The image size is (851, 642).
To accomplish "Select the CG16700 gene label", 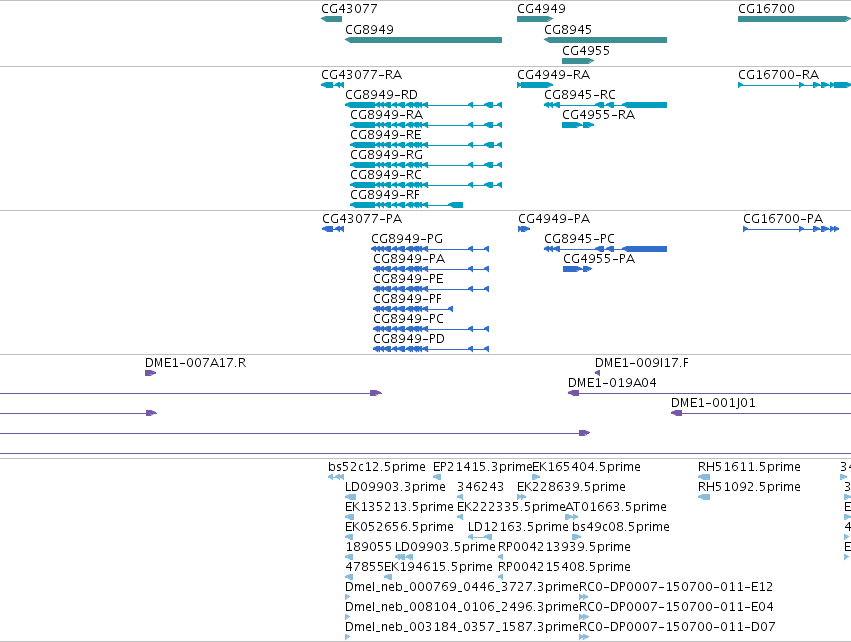I will 766,9.
